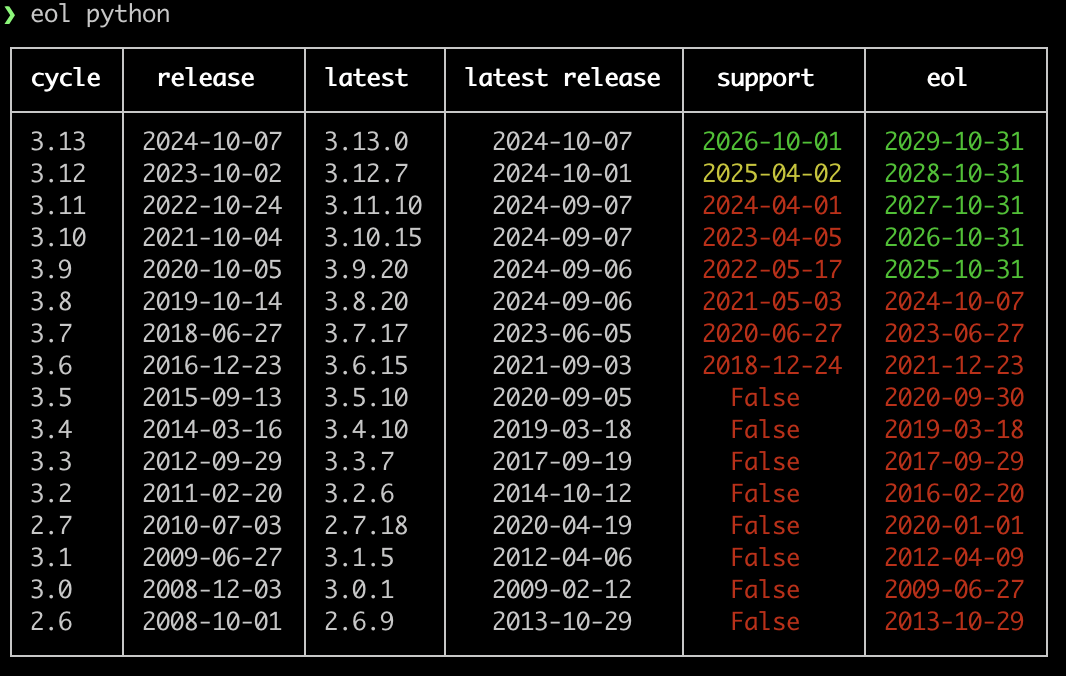Image resolution: width=1066 pixels, height=676 pixels.
Task: Select cycle 3.13 in the first row
Action: pos(58,141)
